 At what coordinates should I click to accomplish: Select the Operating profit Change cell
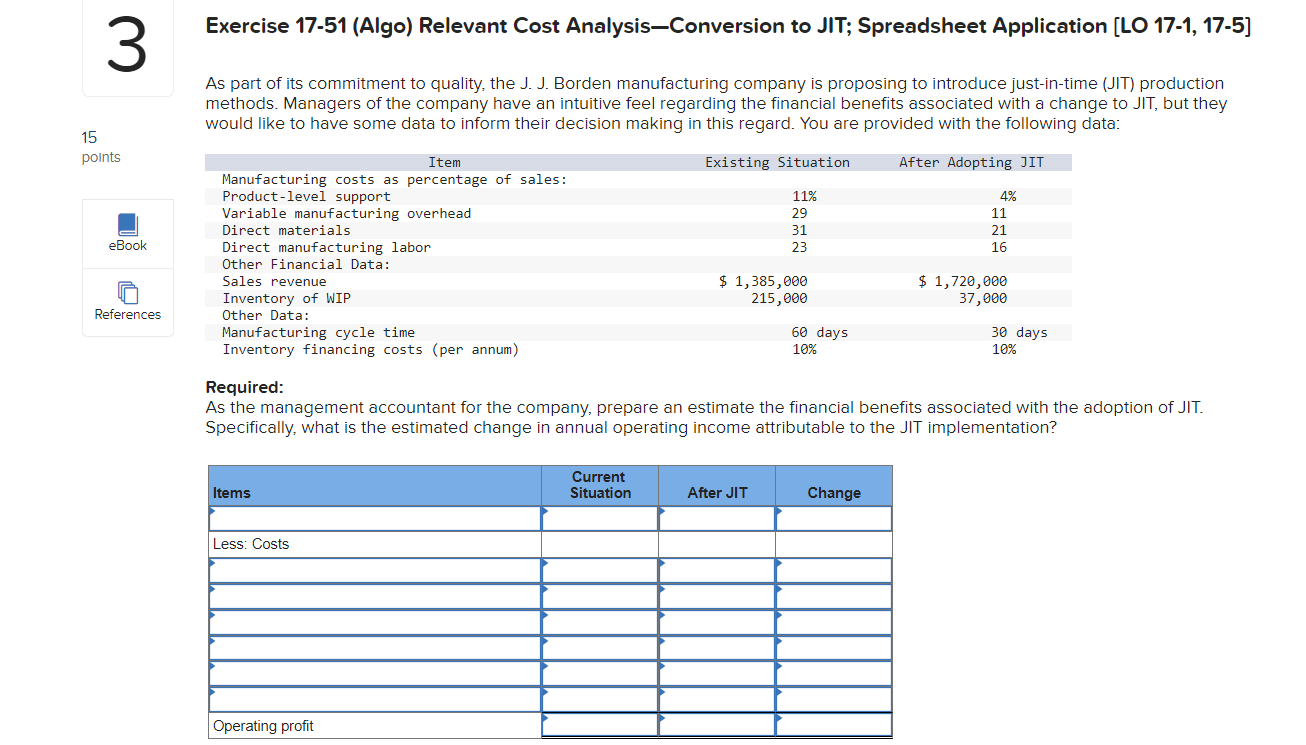tap(833, 722)
